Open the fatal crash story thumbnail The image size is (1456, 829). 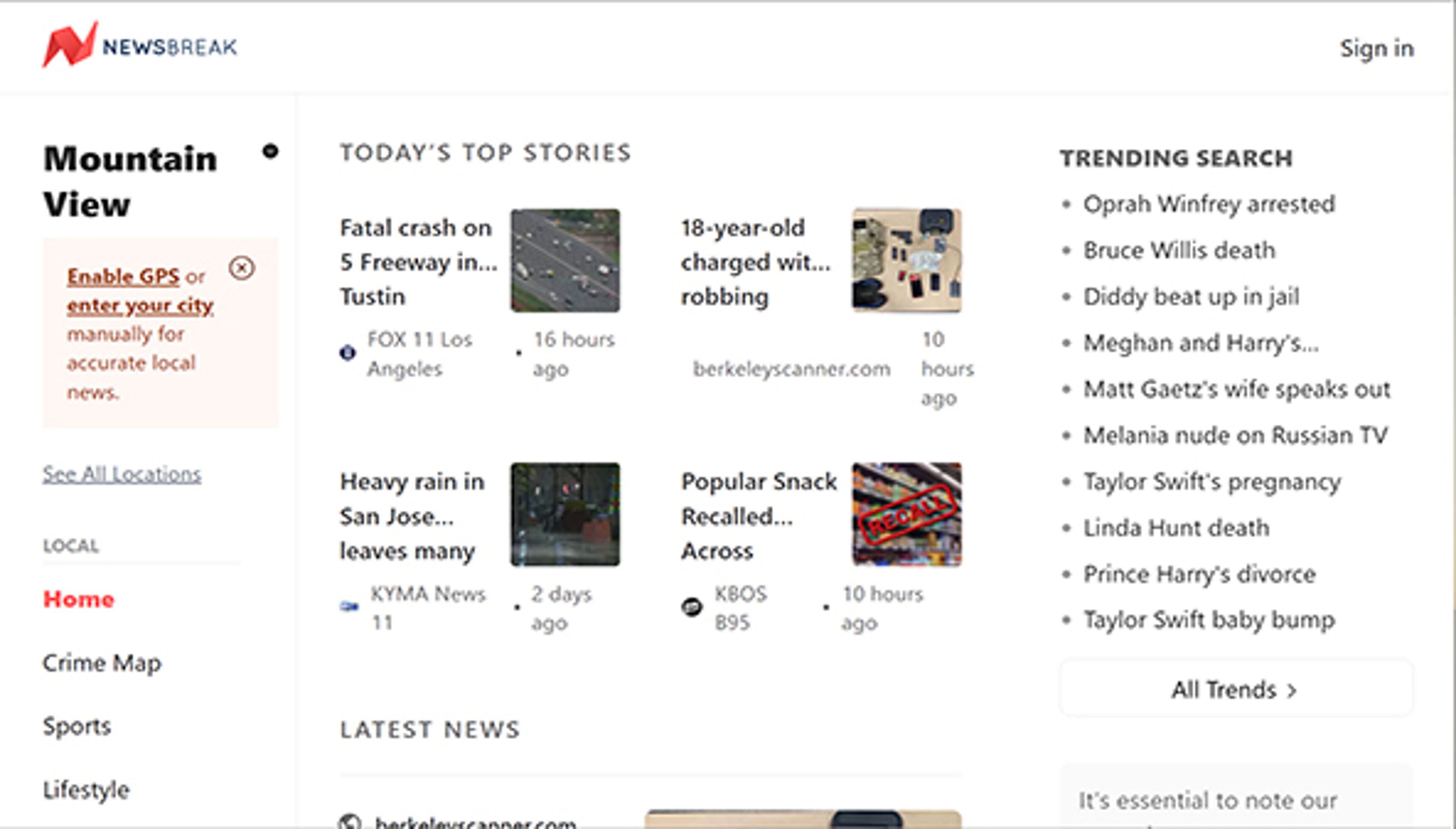(565, 261)
